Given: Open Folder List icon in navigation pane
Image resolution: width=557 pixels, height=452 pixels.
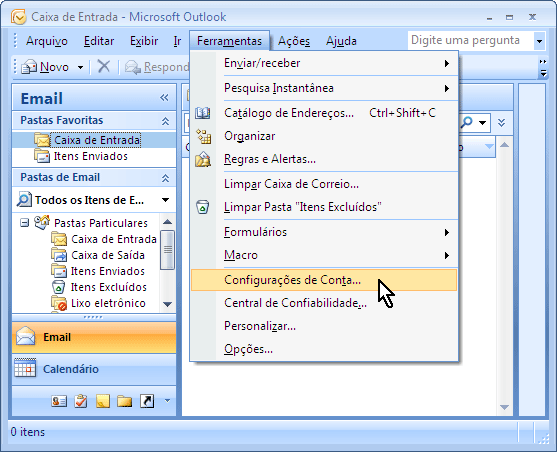Looking at the screenshot, I should (125, 402).
